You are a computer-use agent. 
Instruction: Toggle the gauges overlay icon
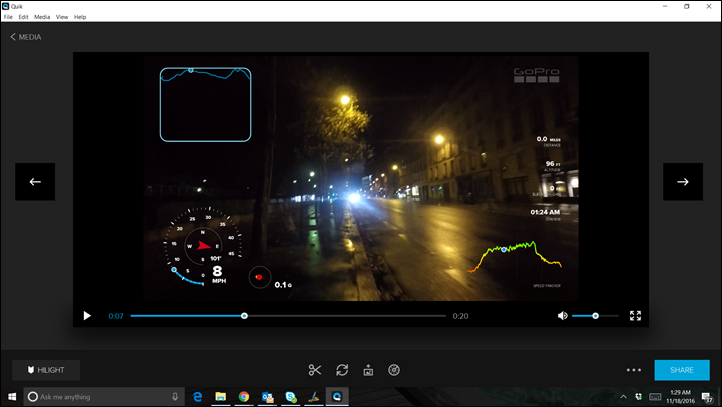point(394,370)
